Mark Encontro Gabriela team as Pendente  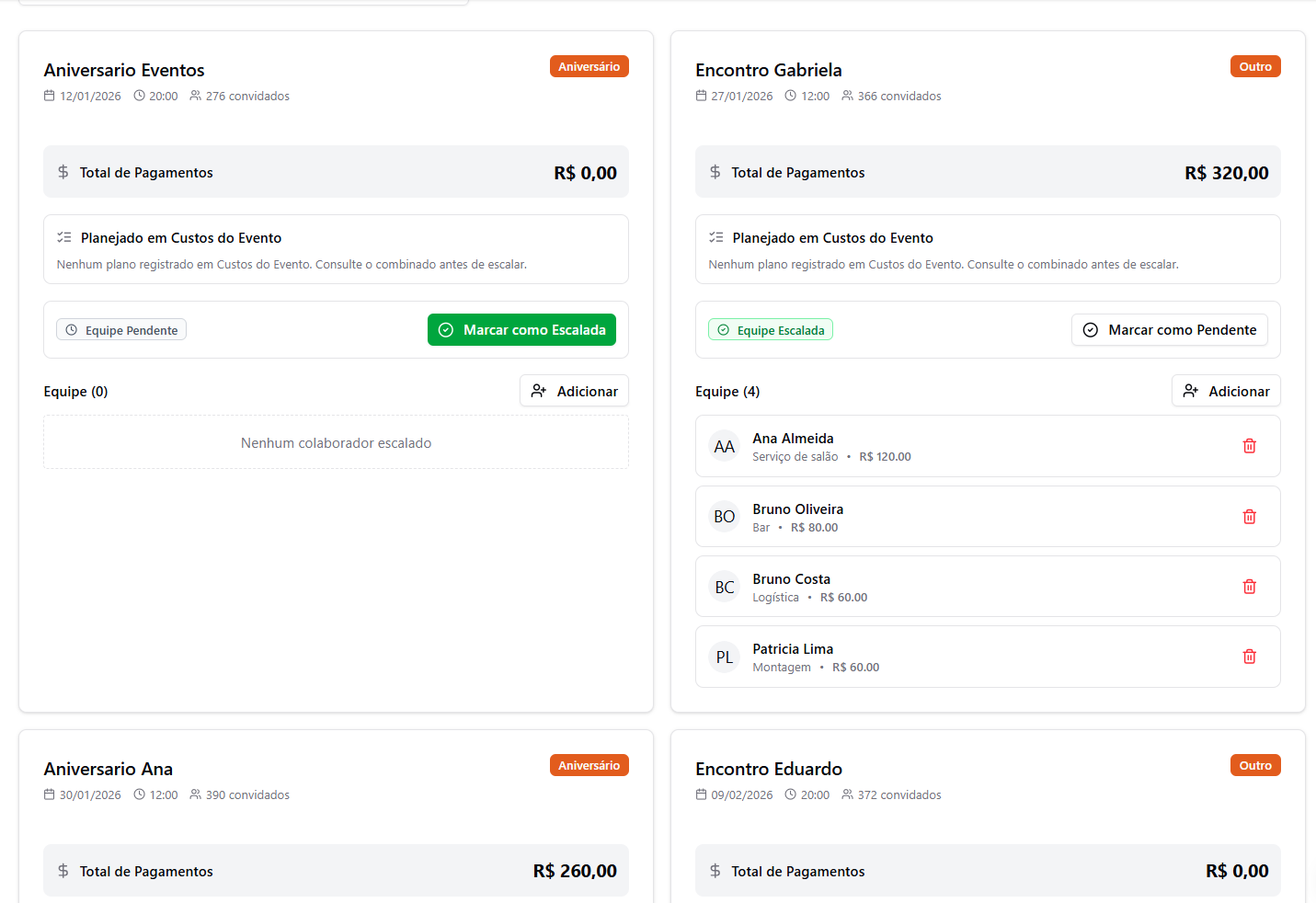[x=1169, y=330]
